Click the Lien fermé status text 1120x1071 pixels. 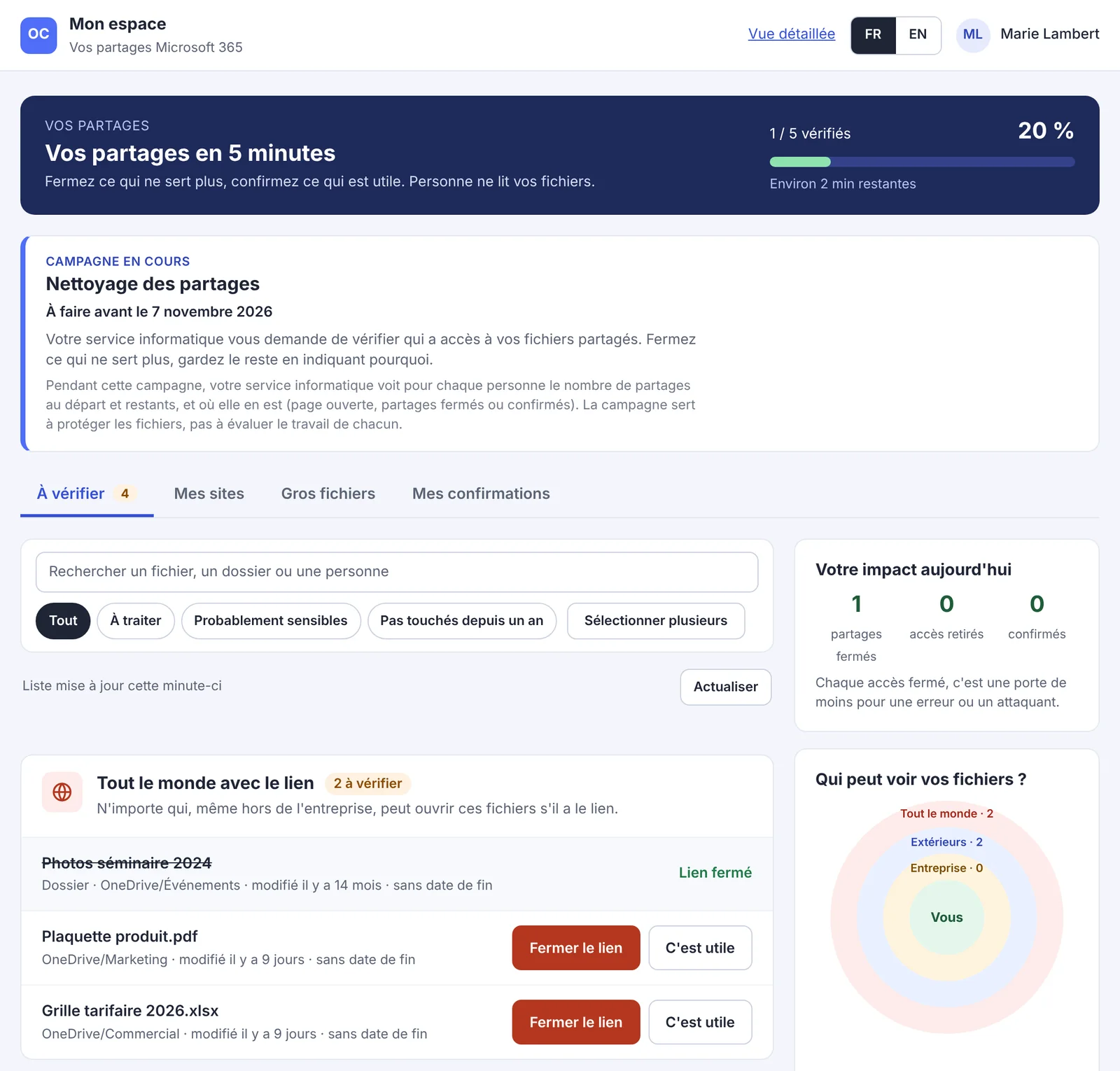[x=715, y=873]
